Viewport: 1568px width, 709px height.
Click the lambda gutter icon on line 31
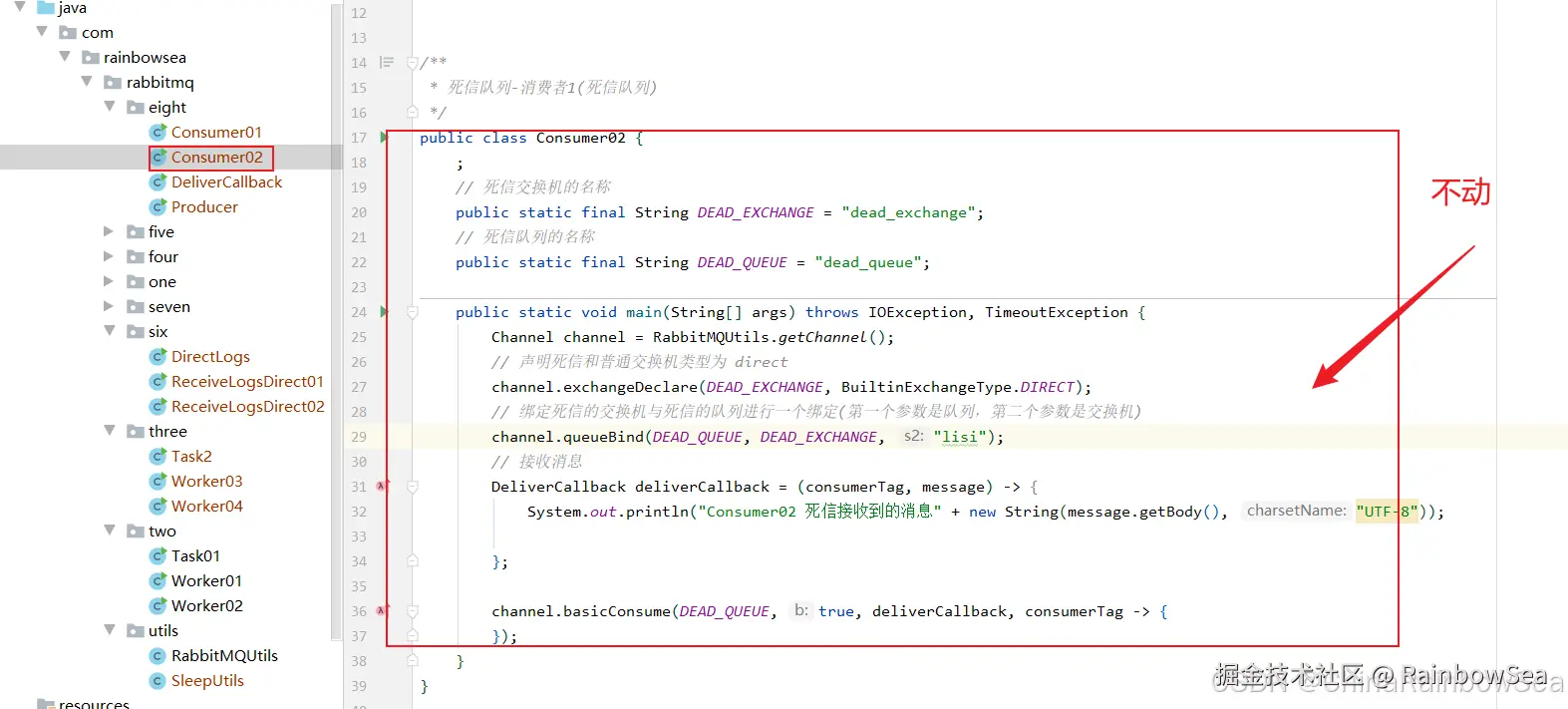[382, 487]
